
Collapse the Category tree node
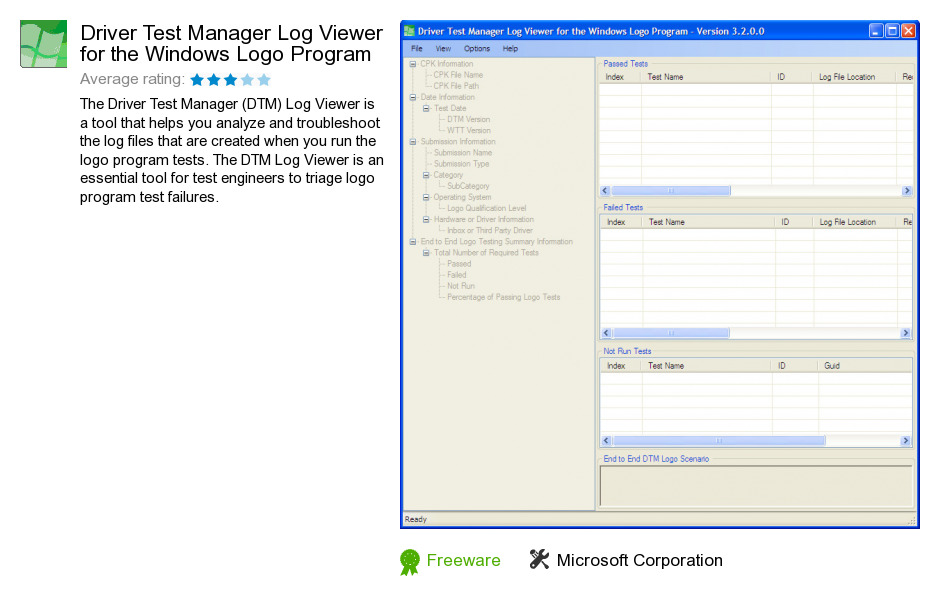coord(426,175)
